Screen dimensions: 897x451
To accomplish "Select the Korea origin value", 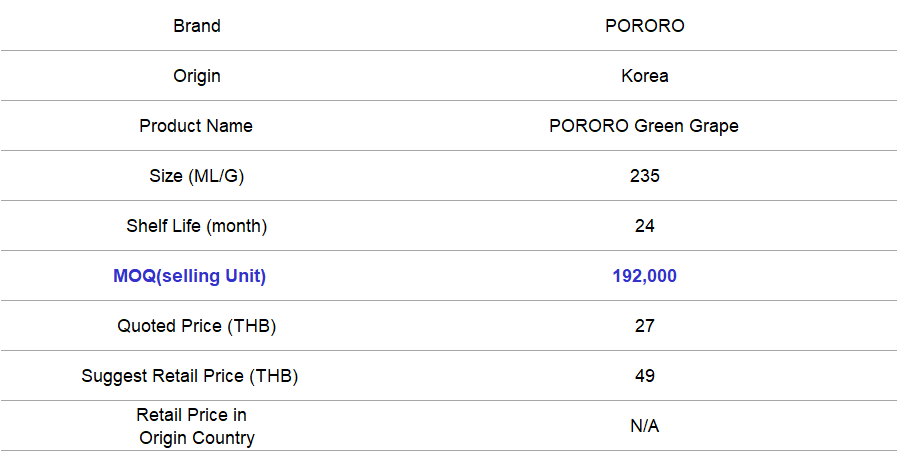I will pyautogui.click(x=645, y=76).
